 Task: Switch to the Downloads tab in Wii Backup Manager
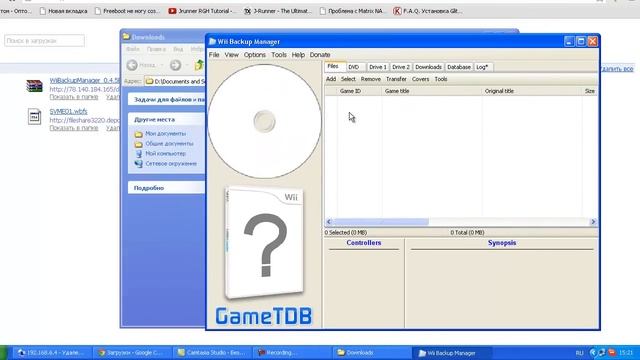428,67
